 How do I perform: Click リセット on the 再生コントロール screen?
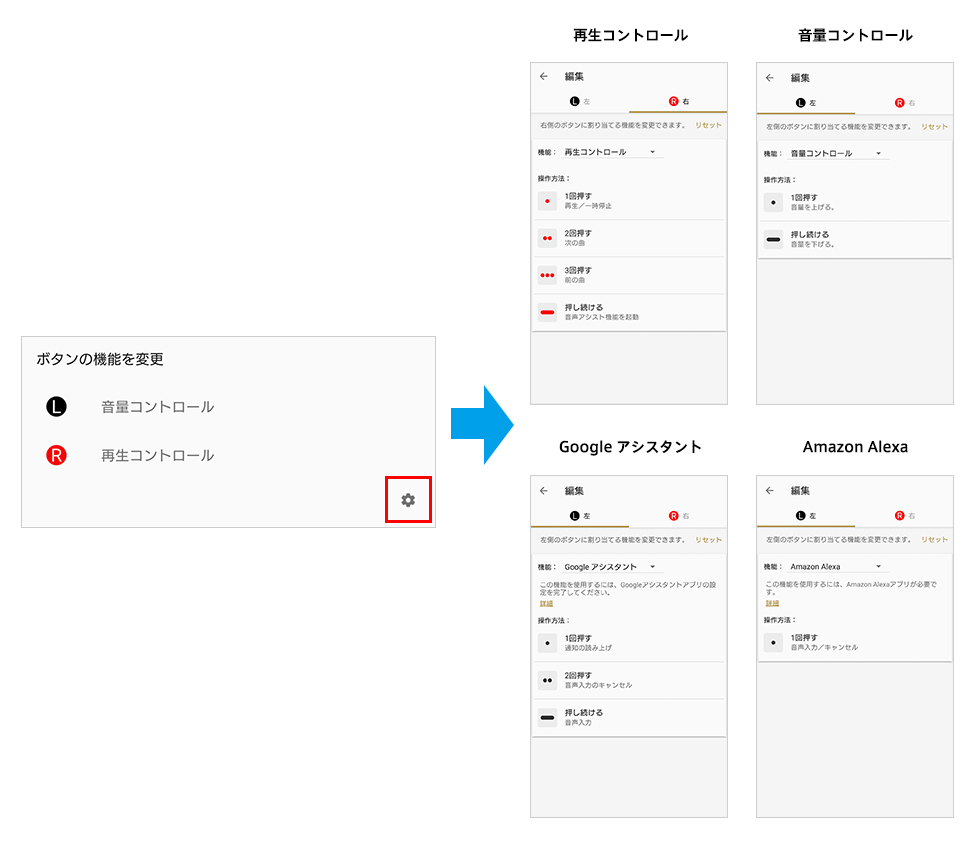pyautogui.click(x=708, y=126)
